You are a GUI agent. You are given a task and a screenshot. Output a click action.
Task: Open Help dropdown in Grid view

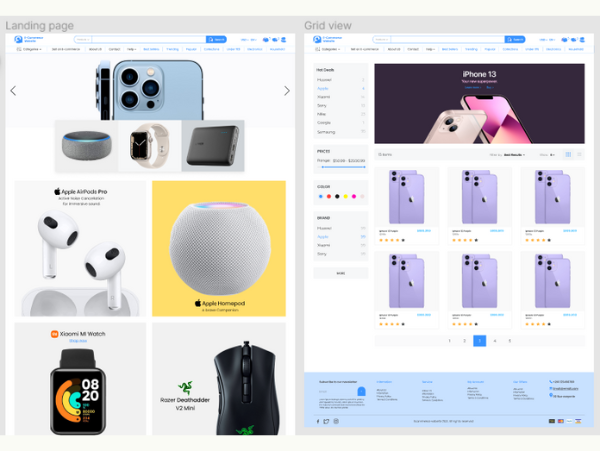pyautogui.click(x=430, y=49)
